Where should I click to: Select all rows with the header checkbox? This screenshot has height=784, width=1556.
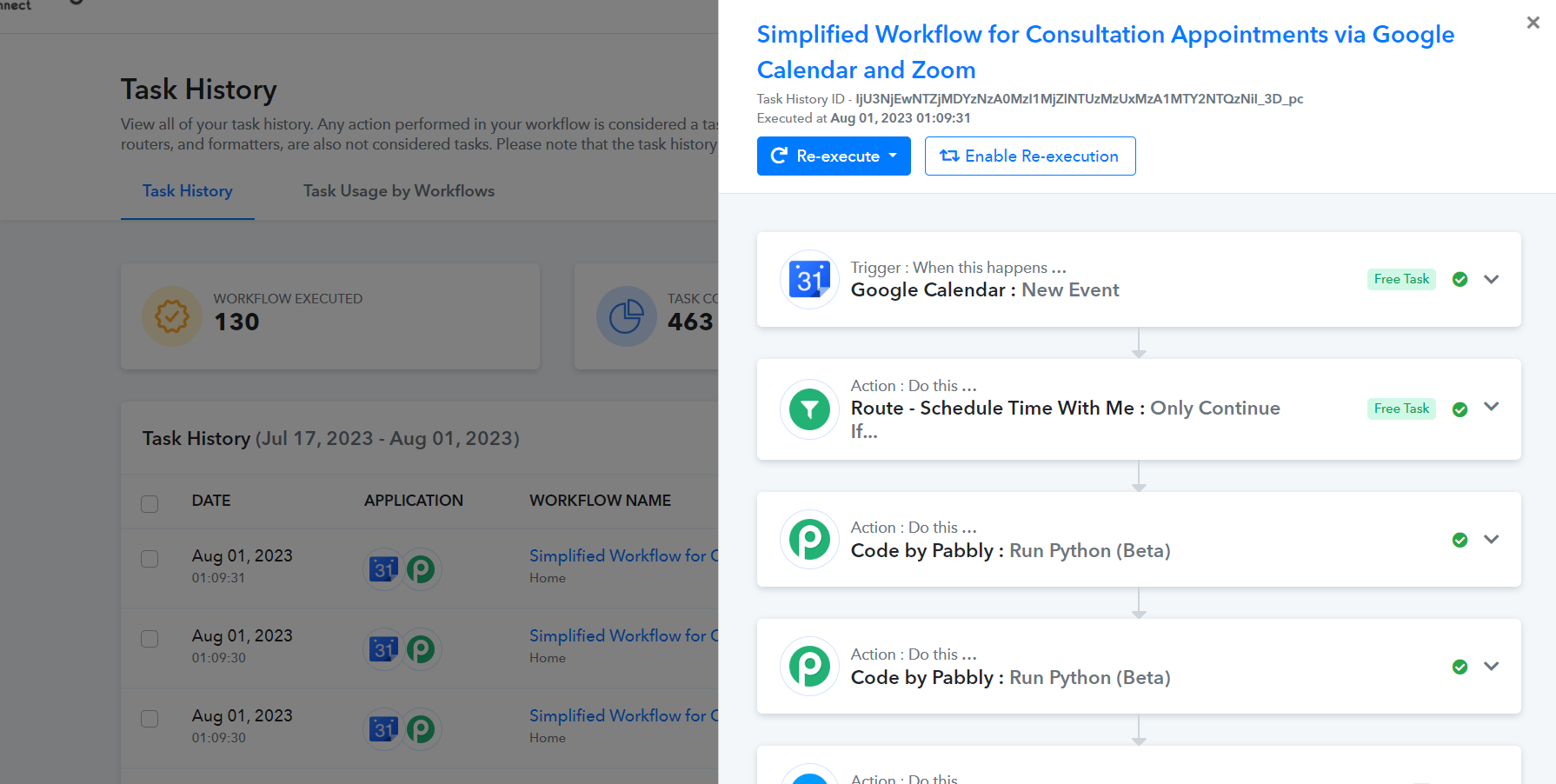pos(150,504)
